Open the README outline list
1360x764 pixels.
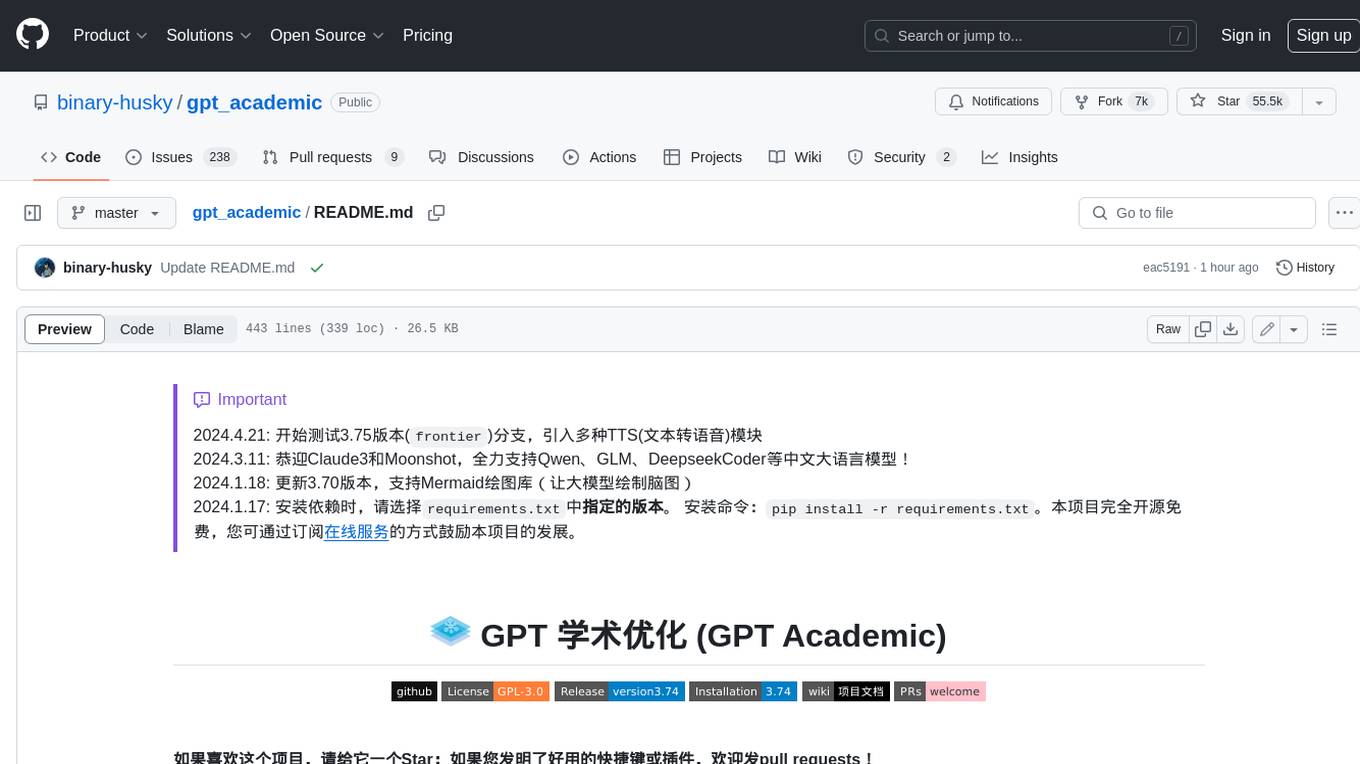(x=1329, y=329)
